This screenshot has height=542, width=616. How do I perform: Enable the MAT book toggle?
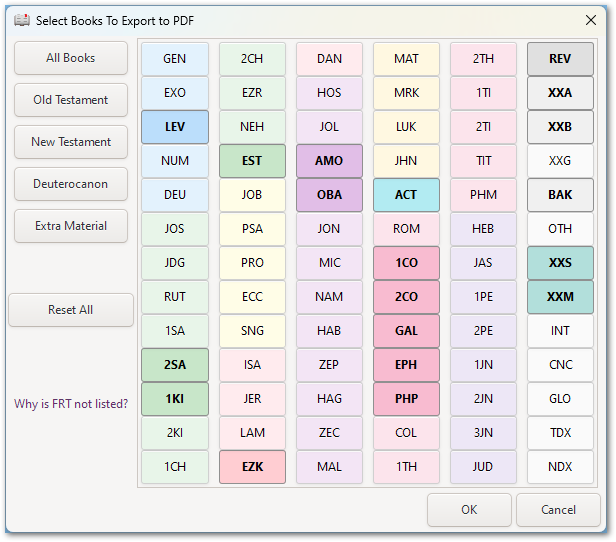(406, 59)
